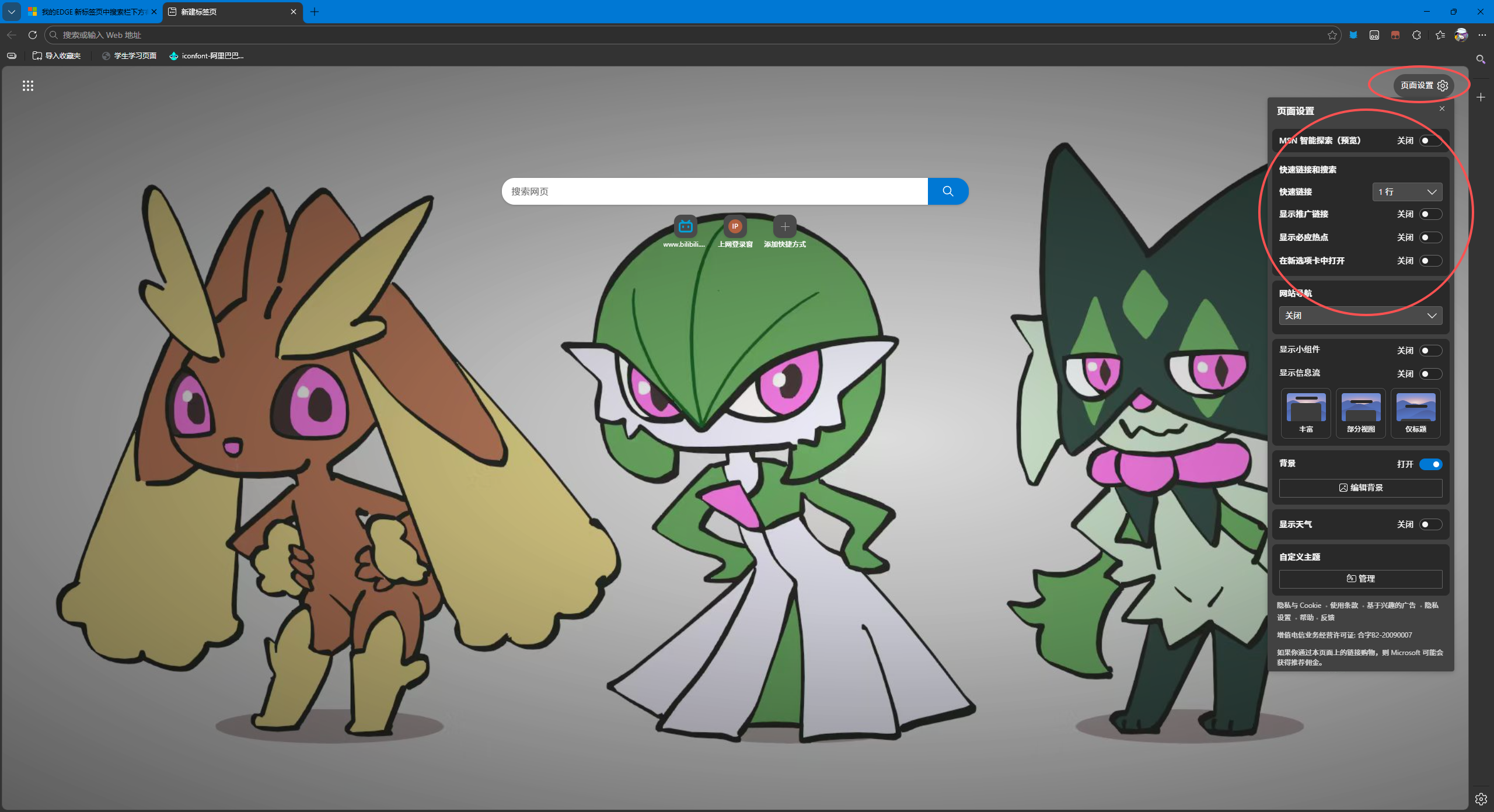This screenshot has height=812, width=1494.
Task: Select the 部分视图 layout thumbnail
Action: point(1360,413)
